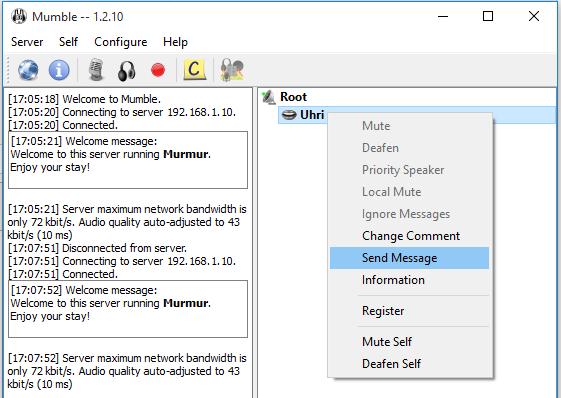The height and width of the screenshot is (398, 562).
Task: Show server information blue info icon
Action: point(59,70)
